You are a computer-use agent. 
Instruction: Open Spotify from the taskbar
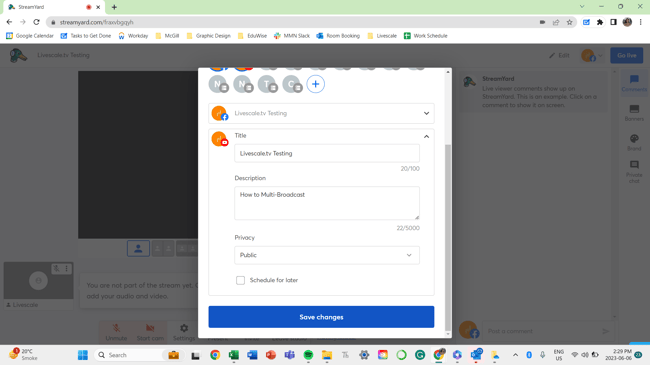[x=308, y=355]
